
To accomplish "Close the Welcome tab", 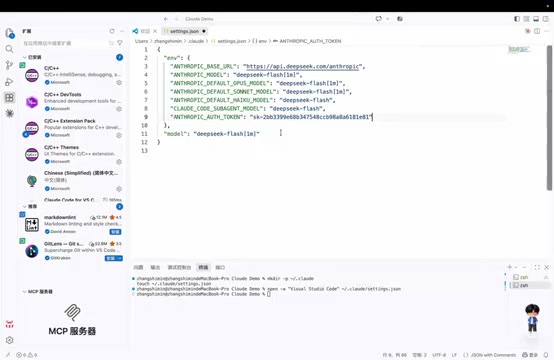I will coord(155,31).
